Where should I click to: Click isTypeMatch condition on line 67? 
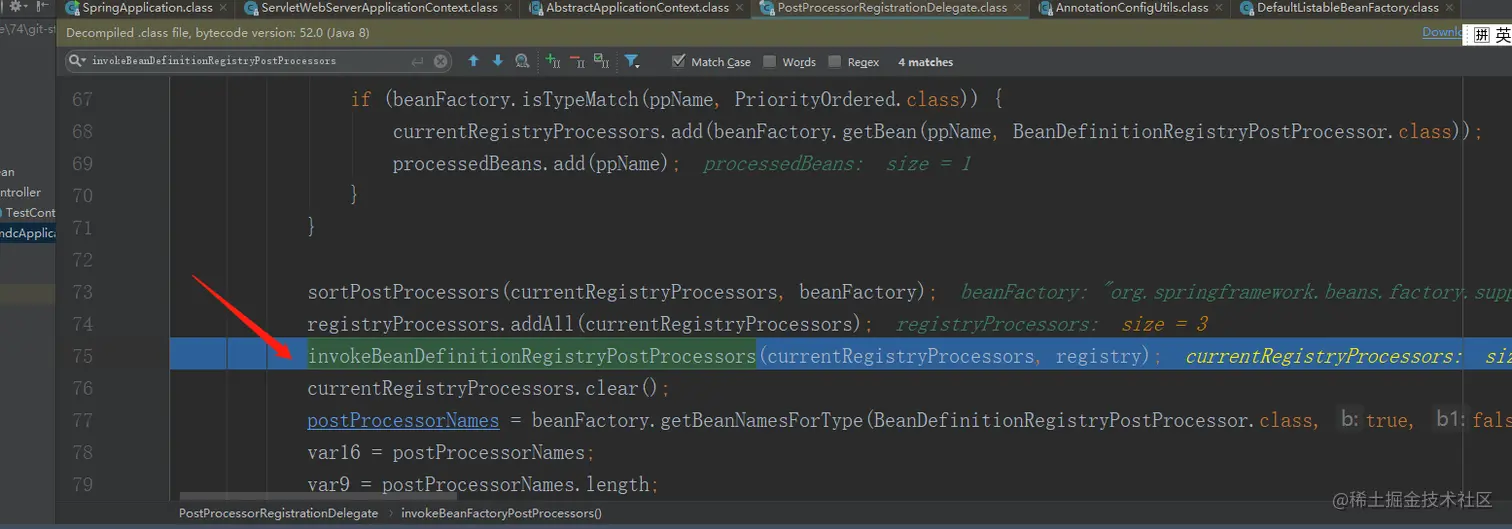click(x=676, y=99)
